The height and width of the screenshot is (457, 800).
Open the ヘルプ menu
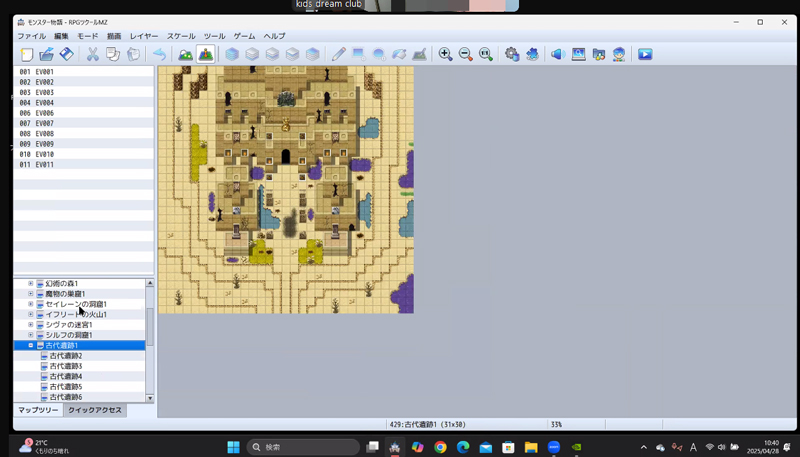[x=274, y=36]
